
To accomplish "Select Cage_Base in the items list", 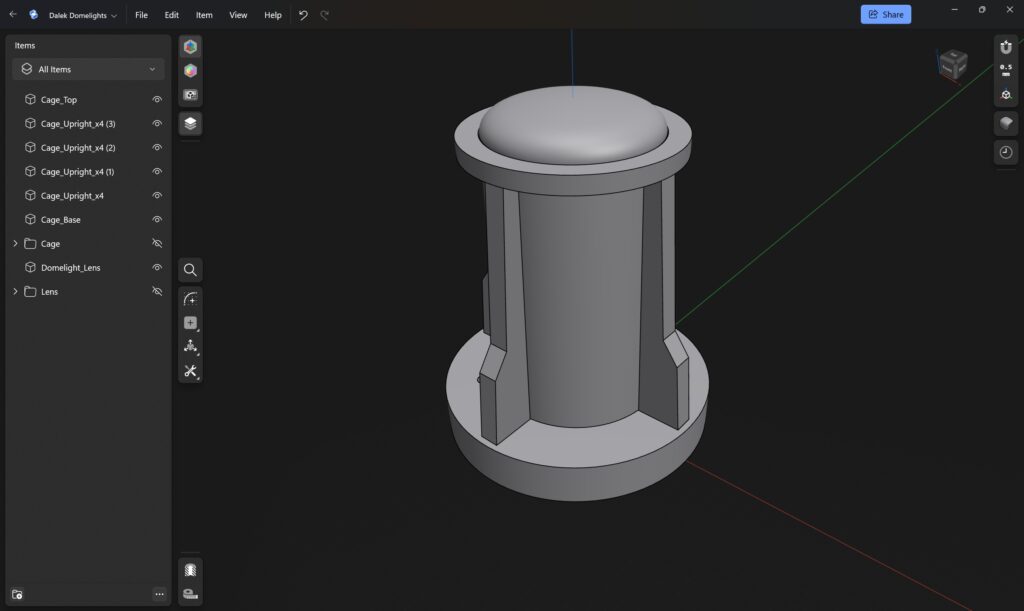I will point(61,220).
